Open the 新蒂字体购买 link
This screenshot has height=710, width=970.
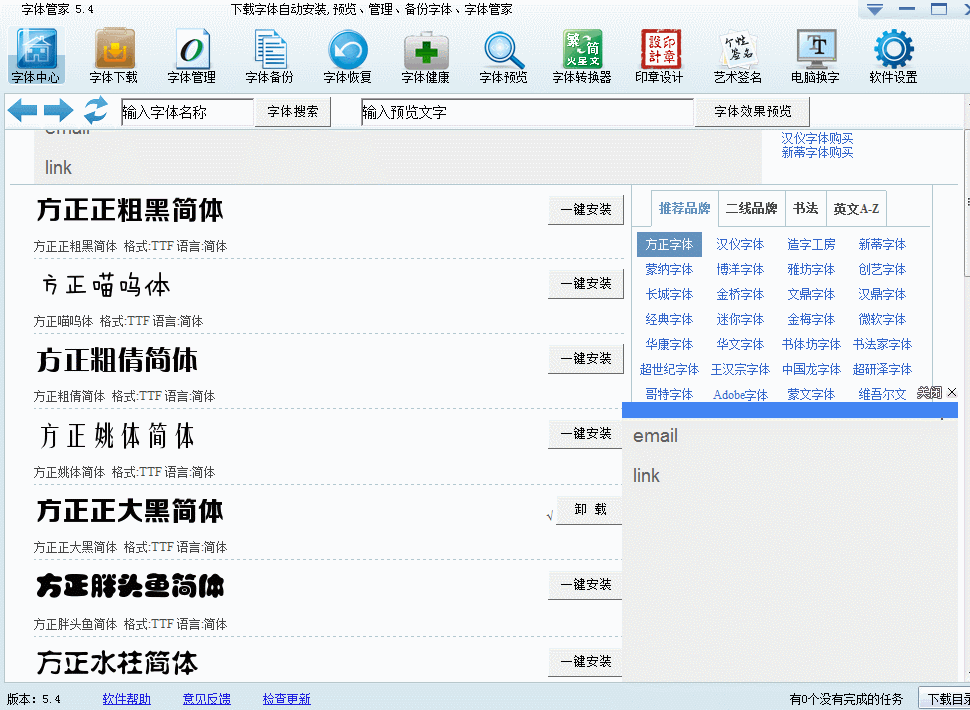(x=817, y=152)
